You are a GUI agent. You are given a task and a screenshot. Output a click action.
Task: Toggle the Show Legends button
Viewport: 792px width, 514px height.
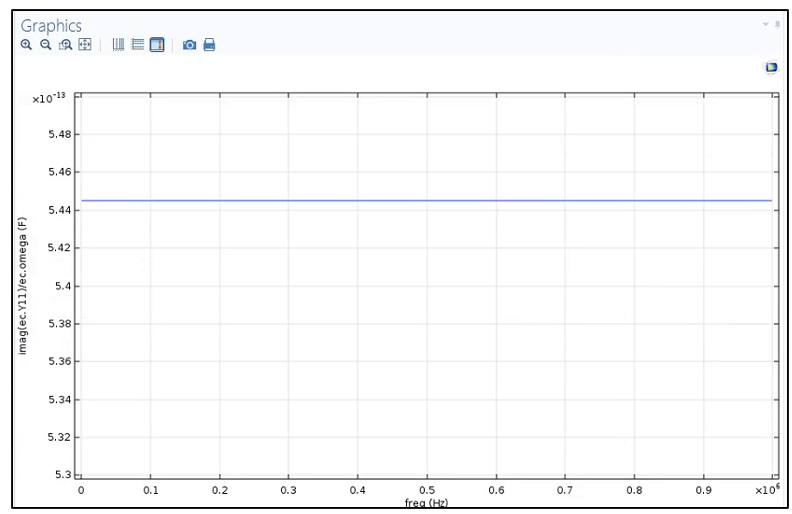157,45
